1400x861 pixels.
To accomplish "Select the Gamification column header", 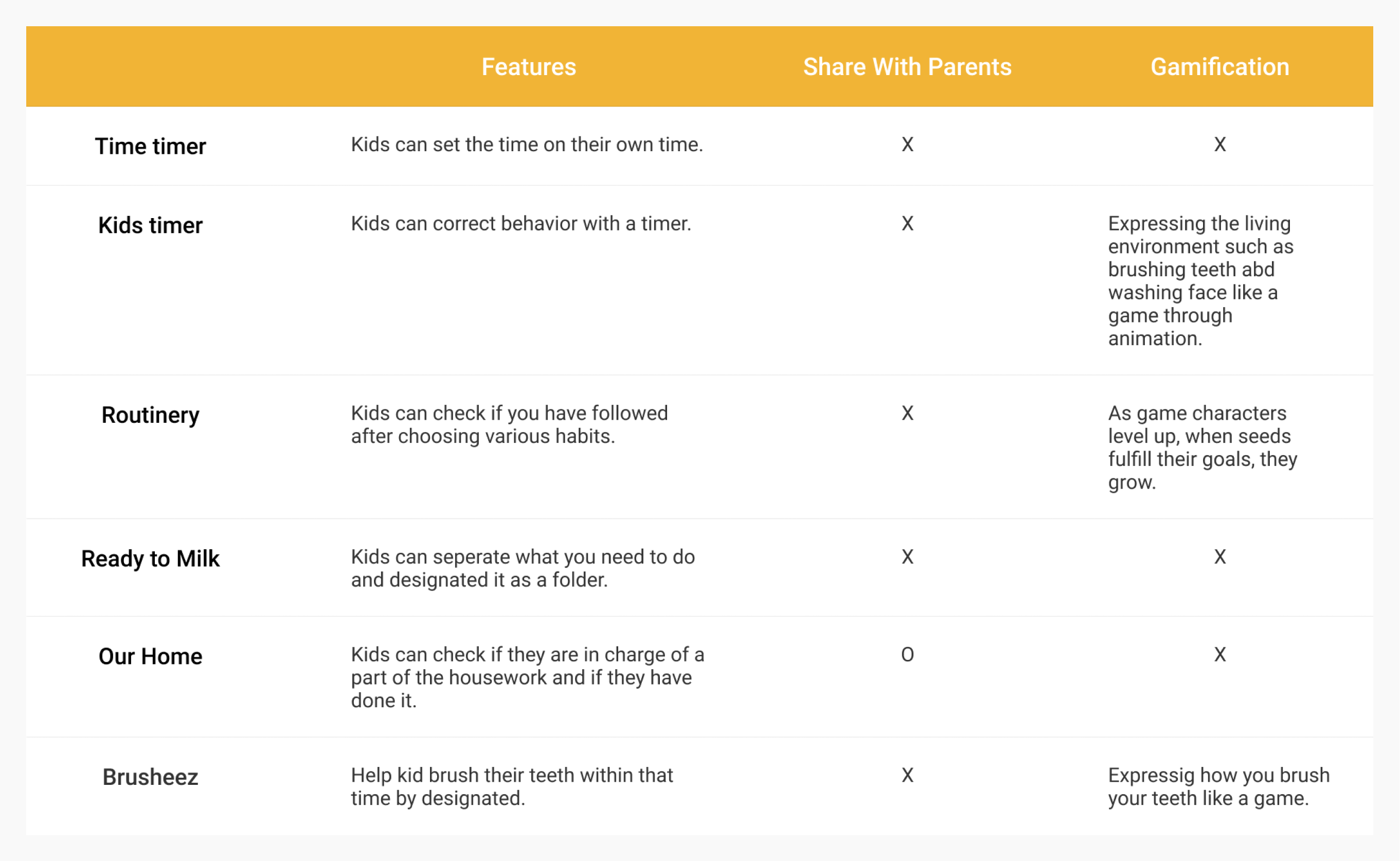I will [x=1219, y=67].
